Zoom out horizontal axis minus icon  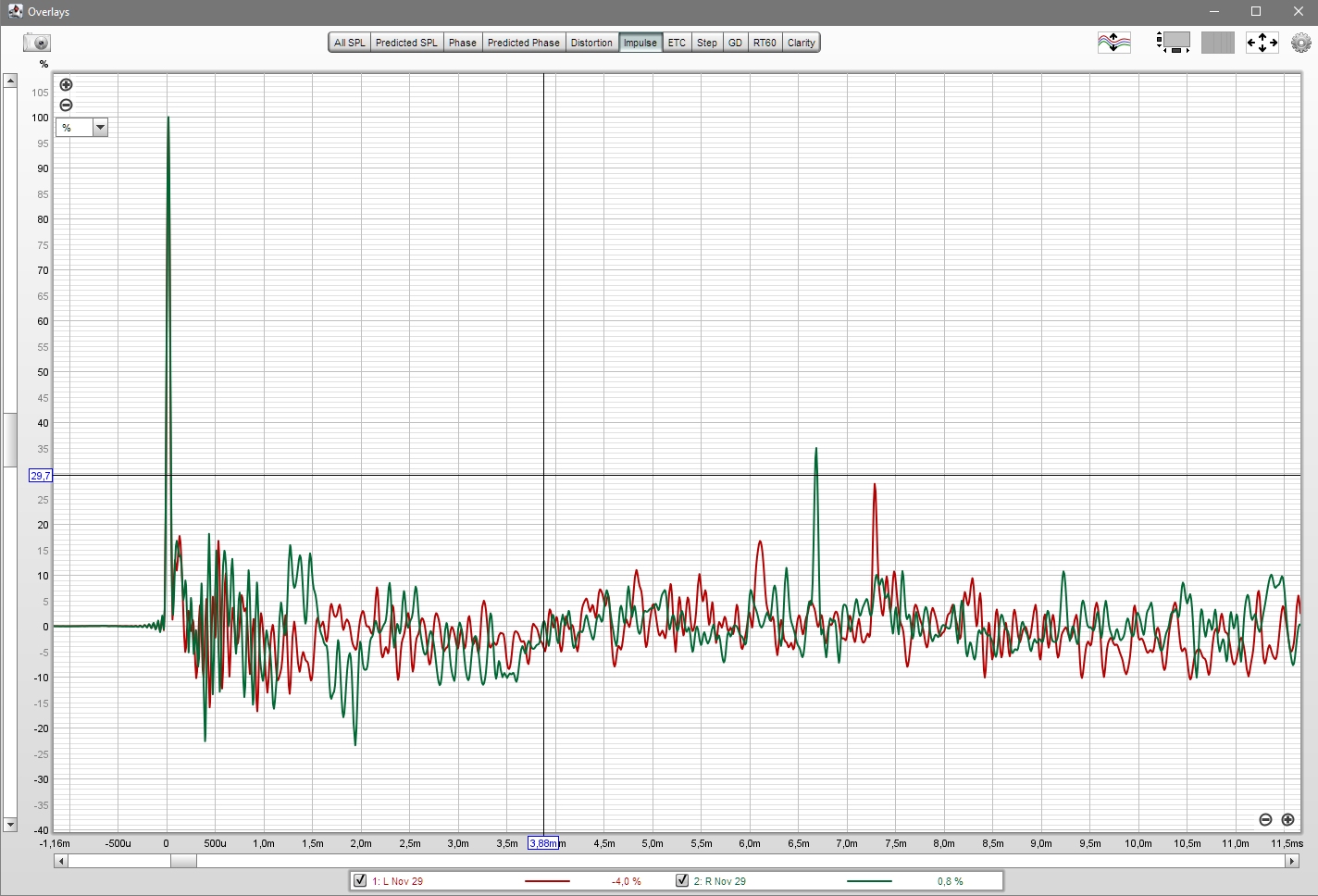tap(1265, 820)
